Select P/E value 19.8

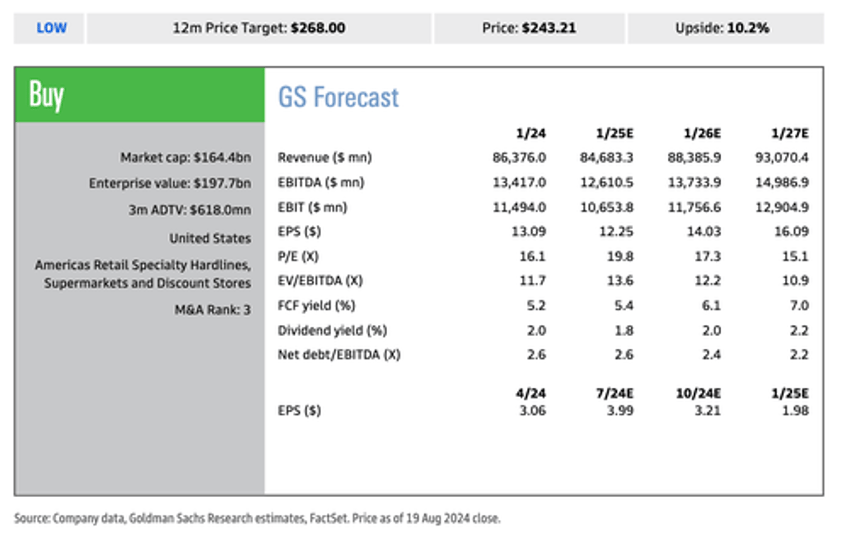point(620,256)
